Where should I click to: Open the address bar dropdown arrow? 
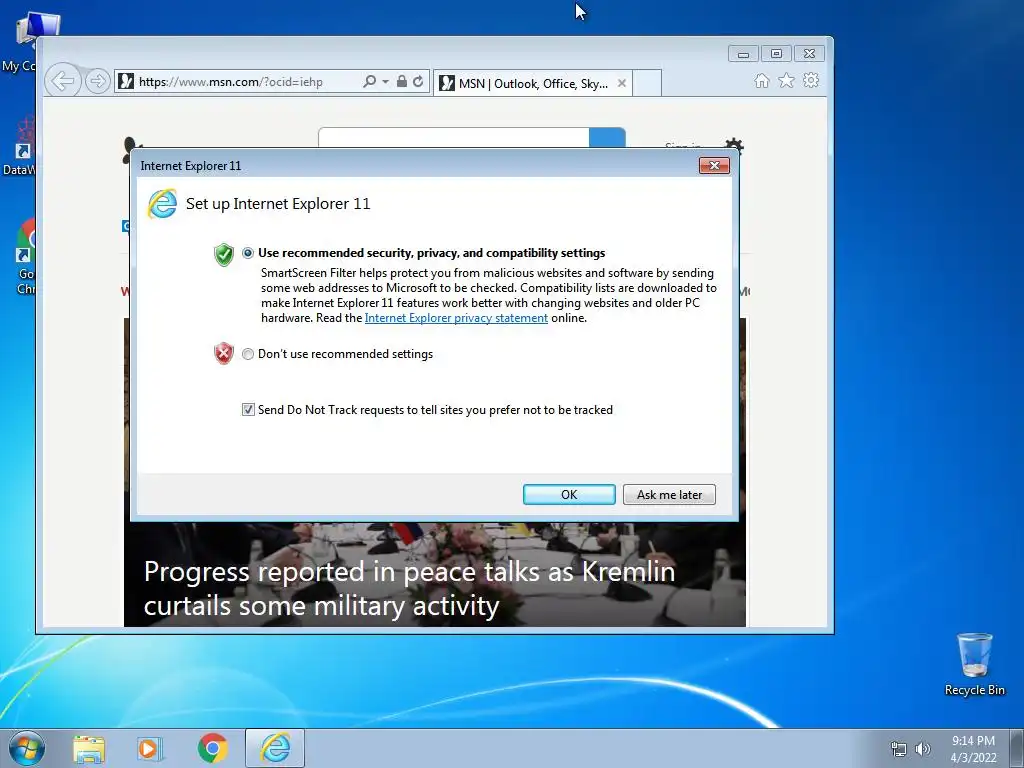tap(385, 82)
